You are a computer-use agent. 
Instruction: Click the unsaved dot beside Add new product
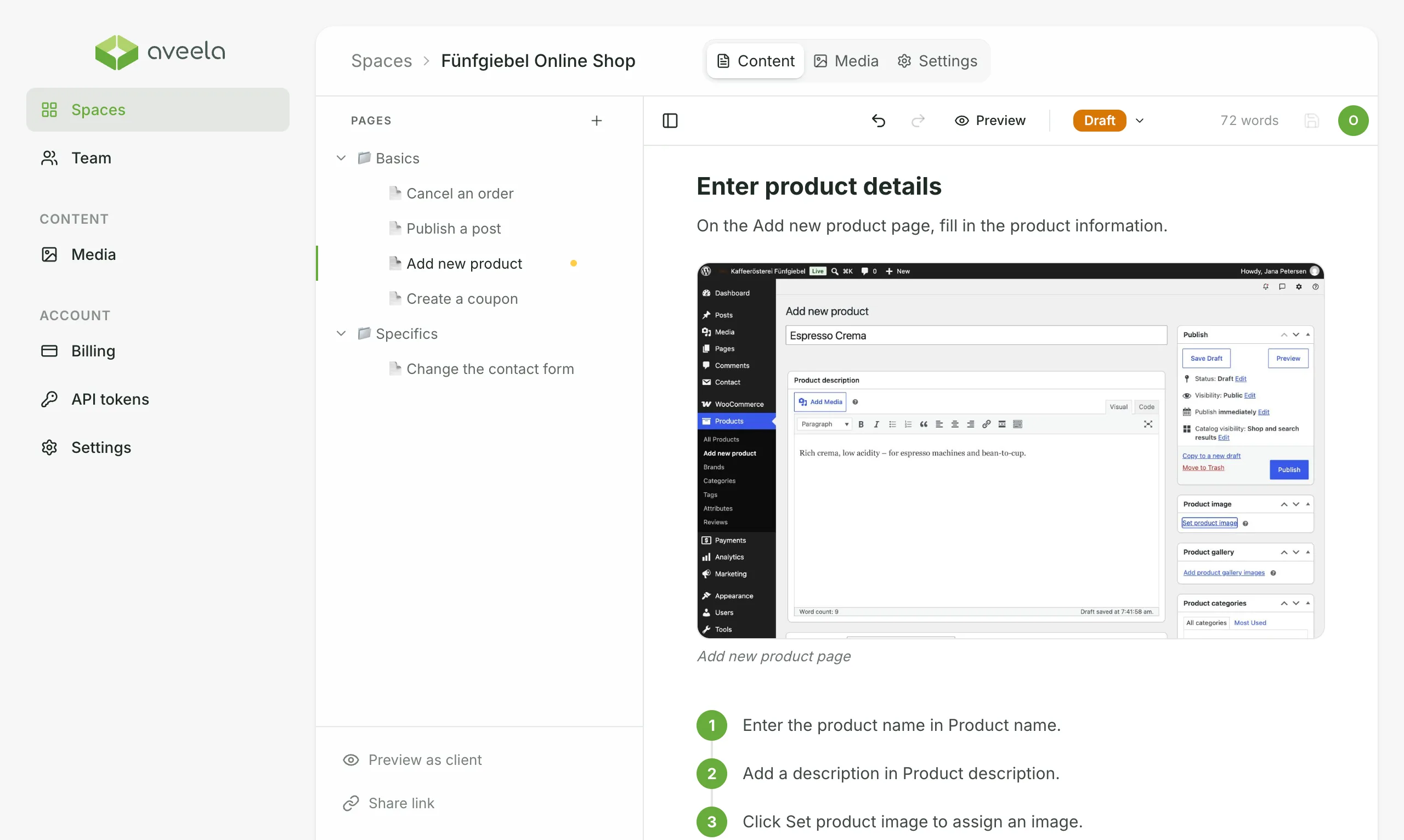(x=574, y=263)
